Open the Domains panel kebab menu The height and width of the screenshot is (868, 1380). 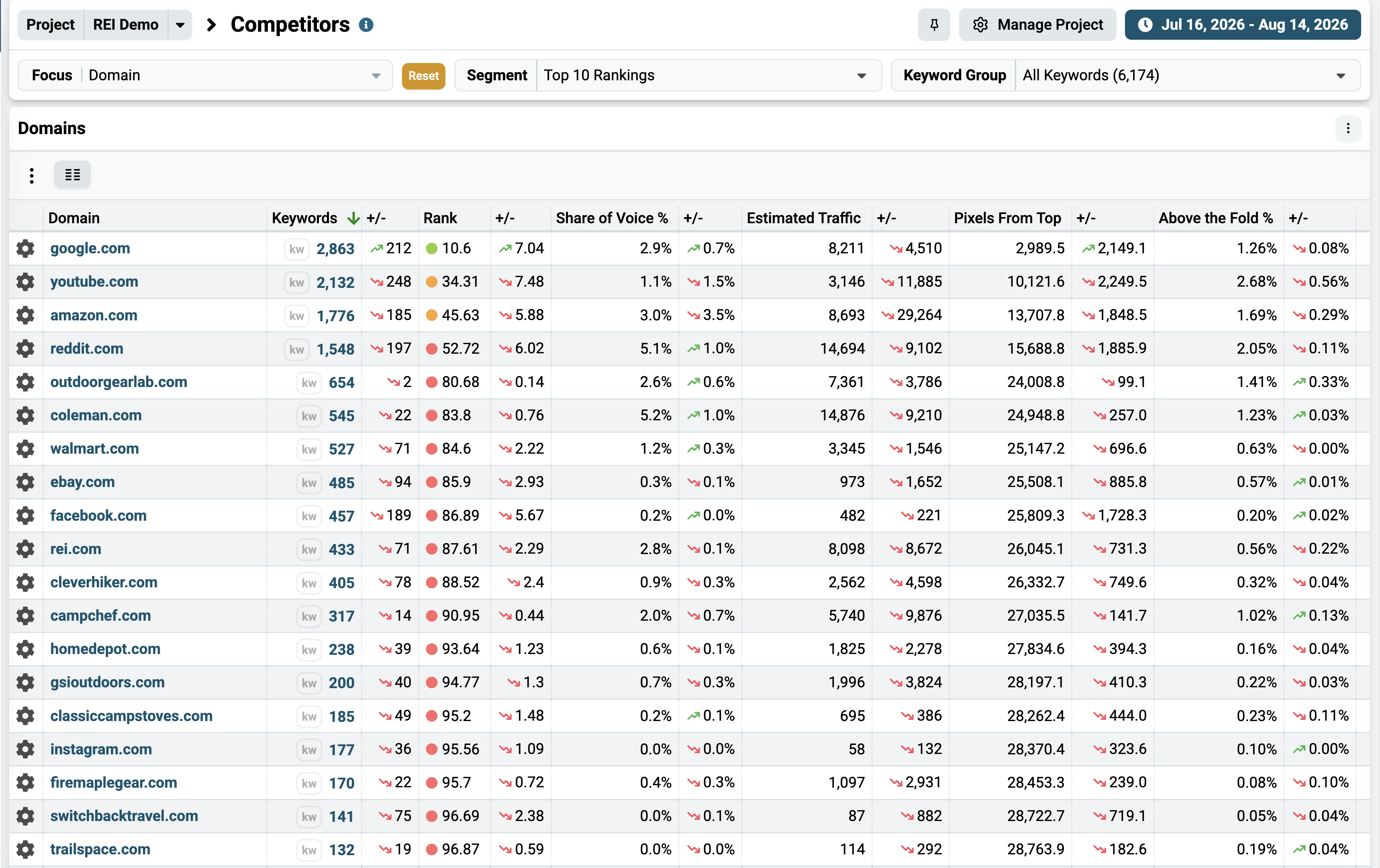click(1348, 128)
